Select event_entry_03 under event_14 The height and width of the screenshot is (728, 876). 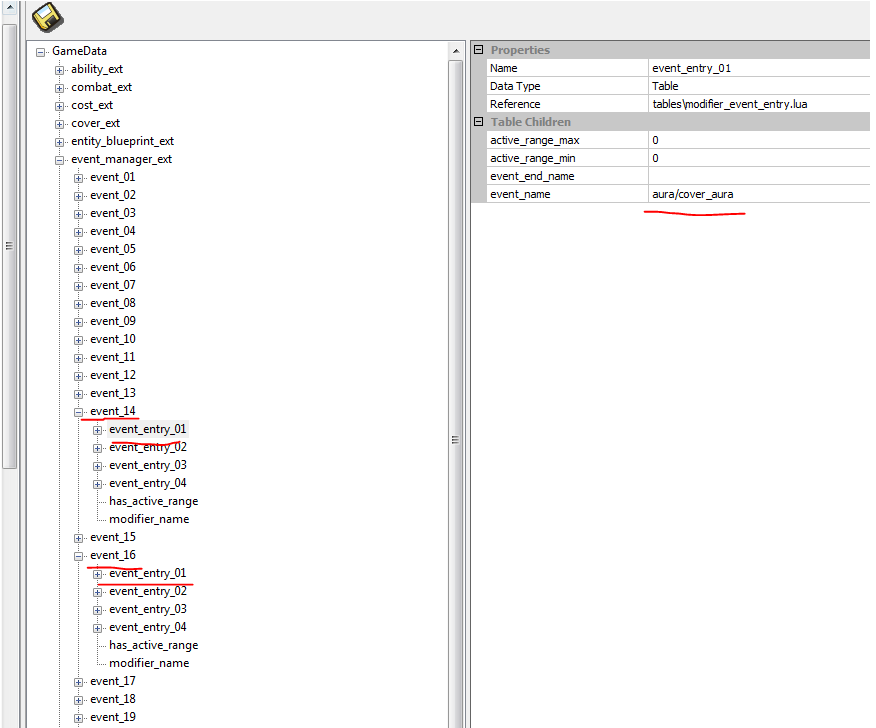147,465
